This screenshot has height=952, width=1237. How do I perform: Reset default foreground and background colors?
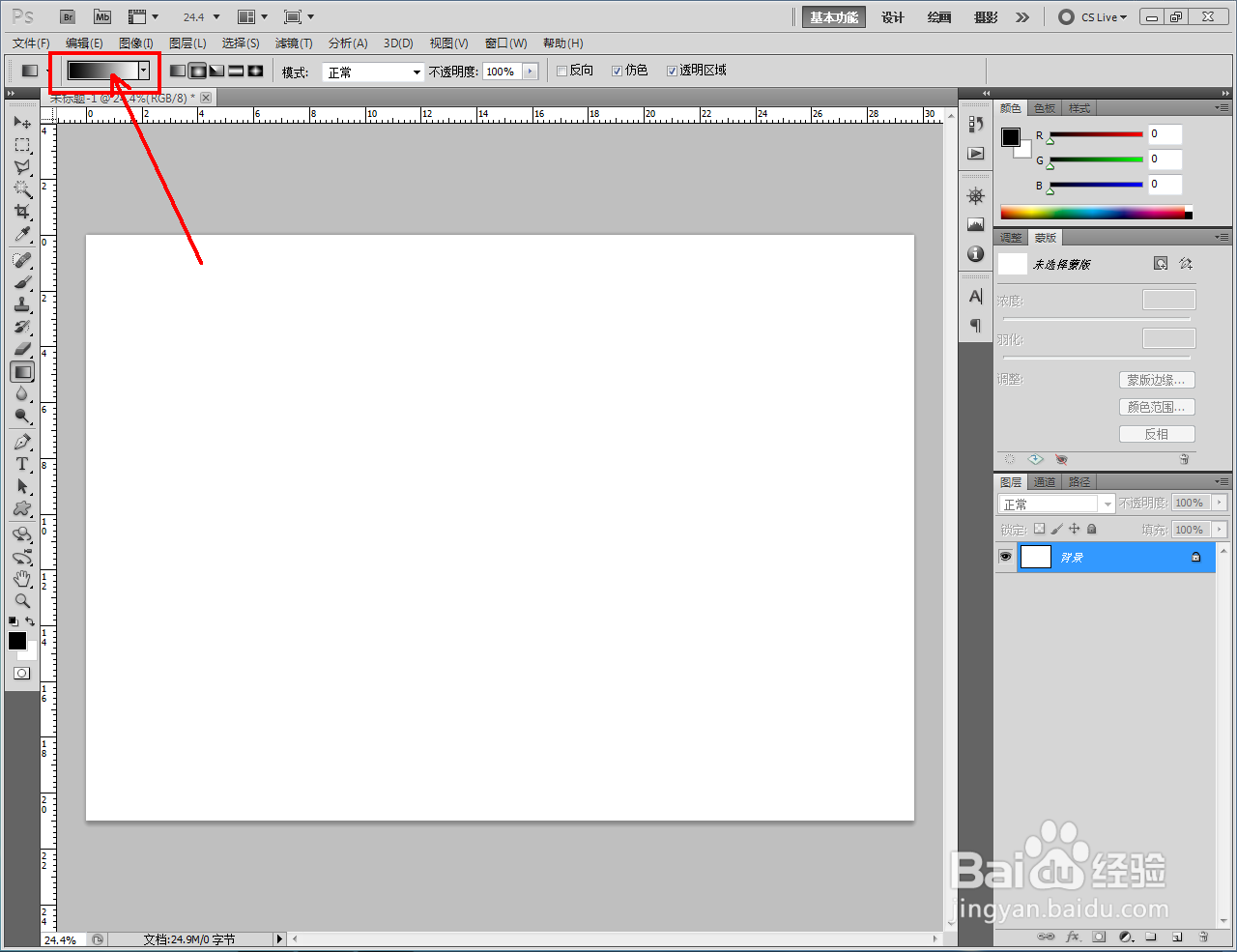click(14, 621)
